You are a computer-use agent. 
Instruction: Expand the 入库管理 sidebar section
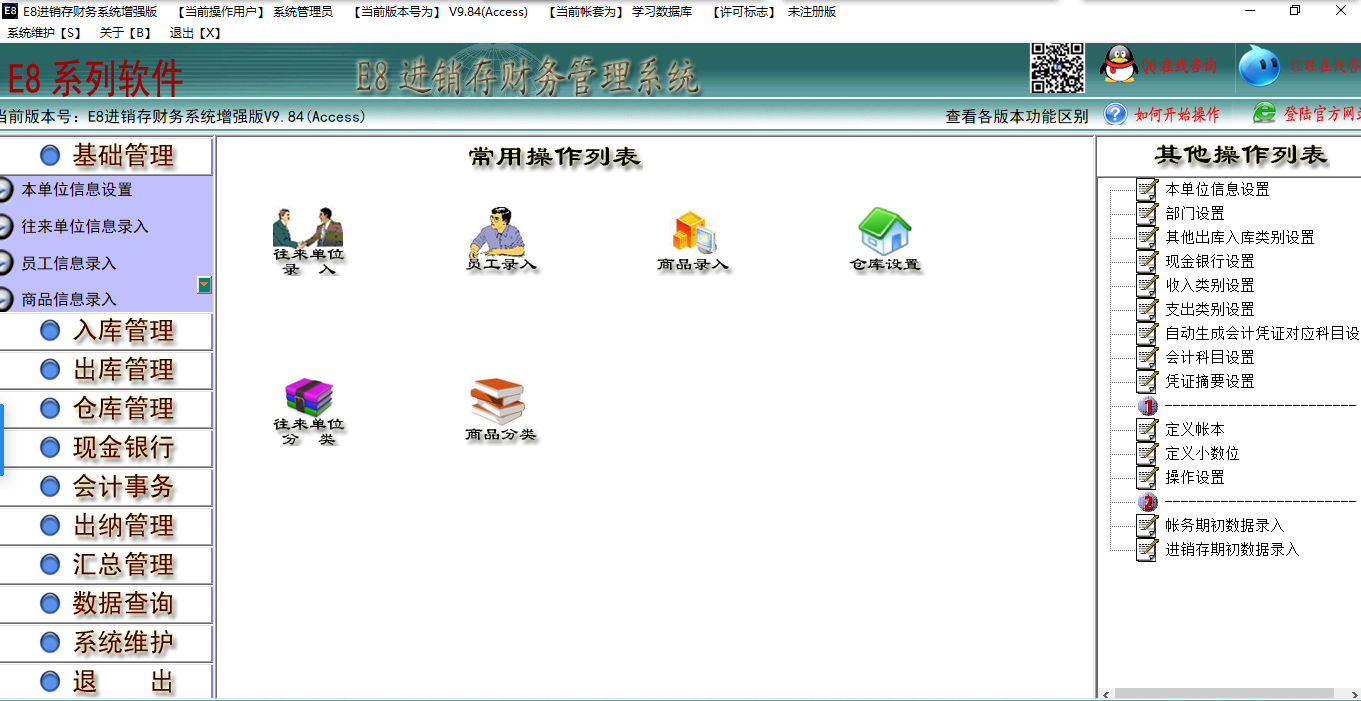[106, 331]
